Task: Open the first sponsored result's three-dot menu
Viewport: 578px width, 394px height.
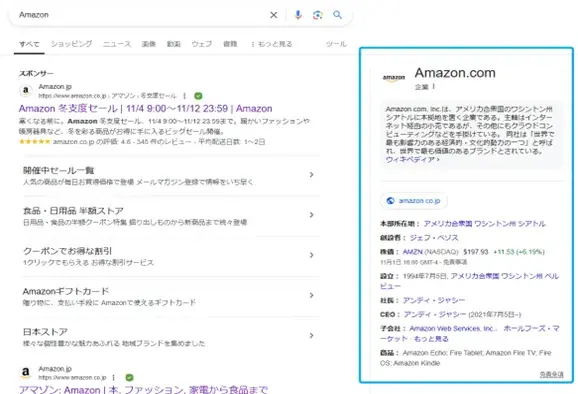Action: (184, 96)
